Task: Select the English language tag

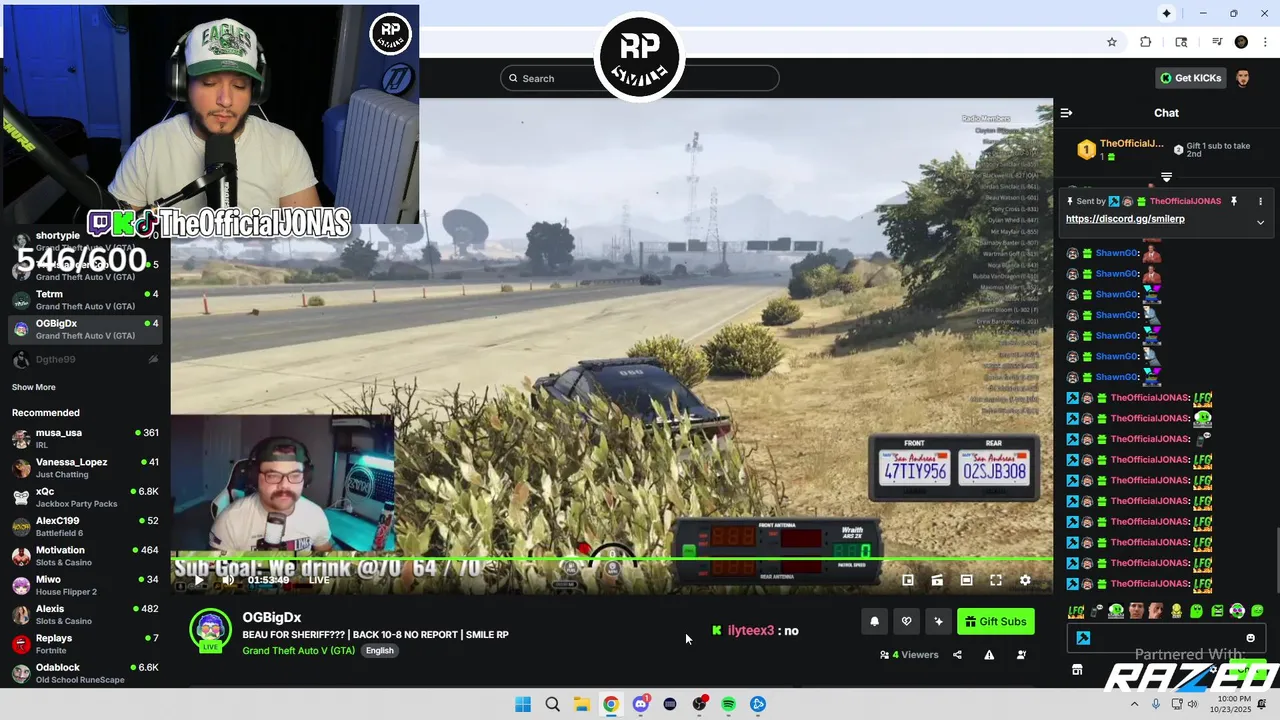Action: (x=379, y=650)
